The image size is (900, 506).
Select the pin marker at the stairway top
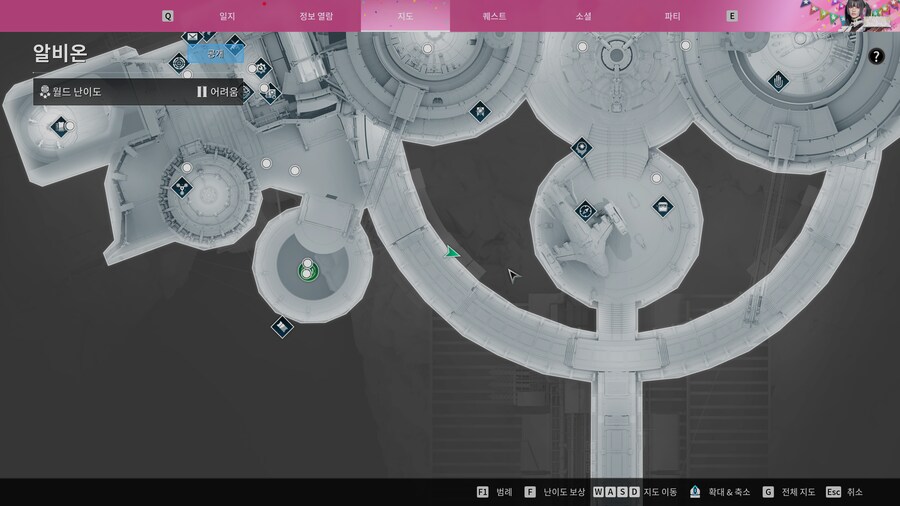click(x=581, y=148)
